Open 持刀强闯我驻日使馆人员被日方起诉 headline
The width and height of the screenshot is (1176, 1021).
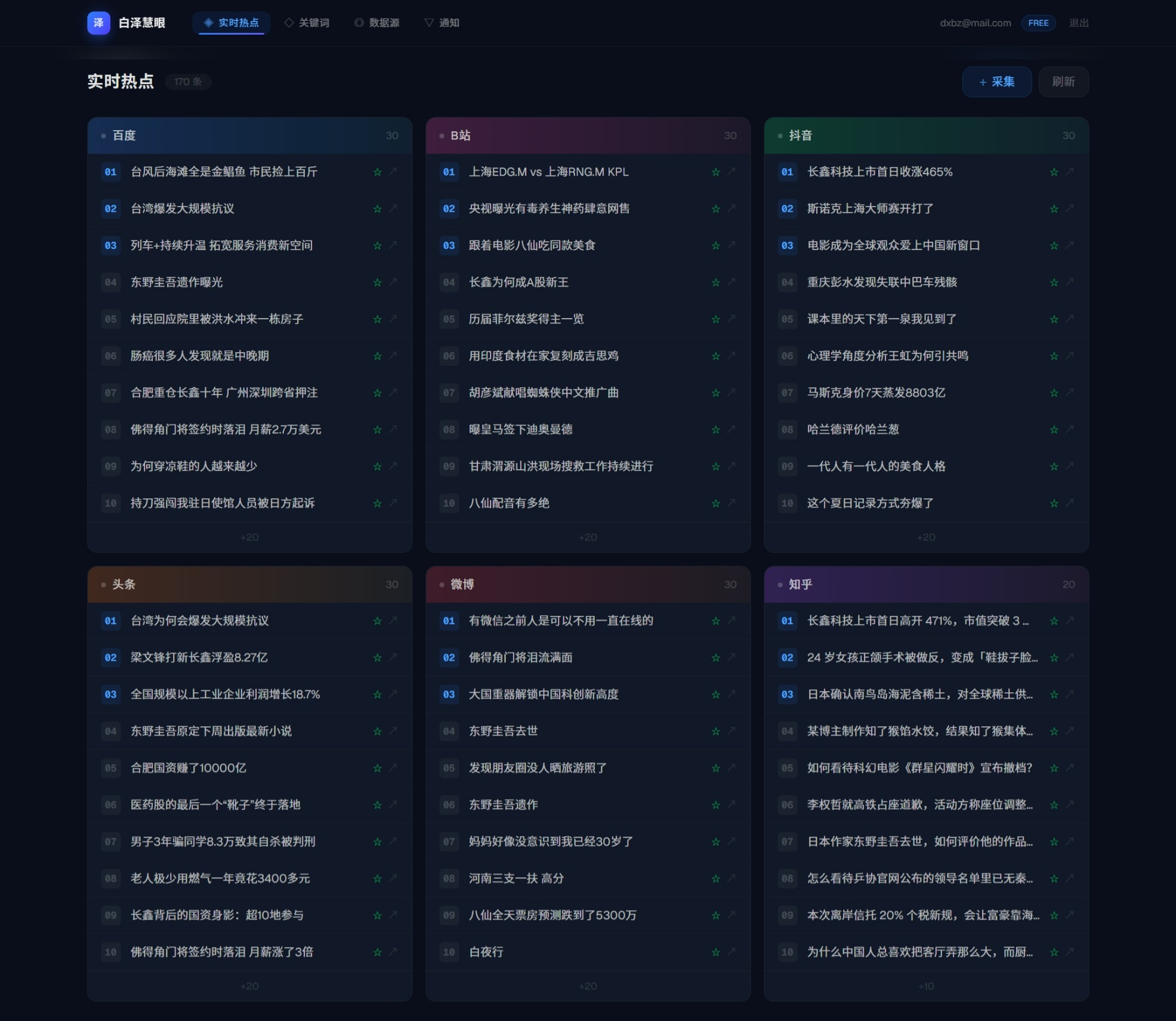click(223, 503)
